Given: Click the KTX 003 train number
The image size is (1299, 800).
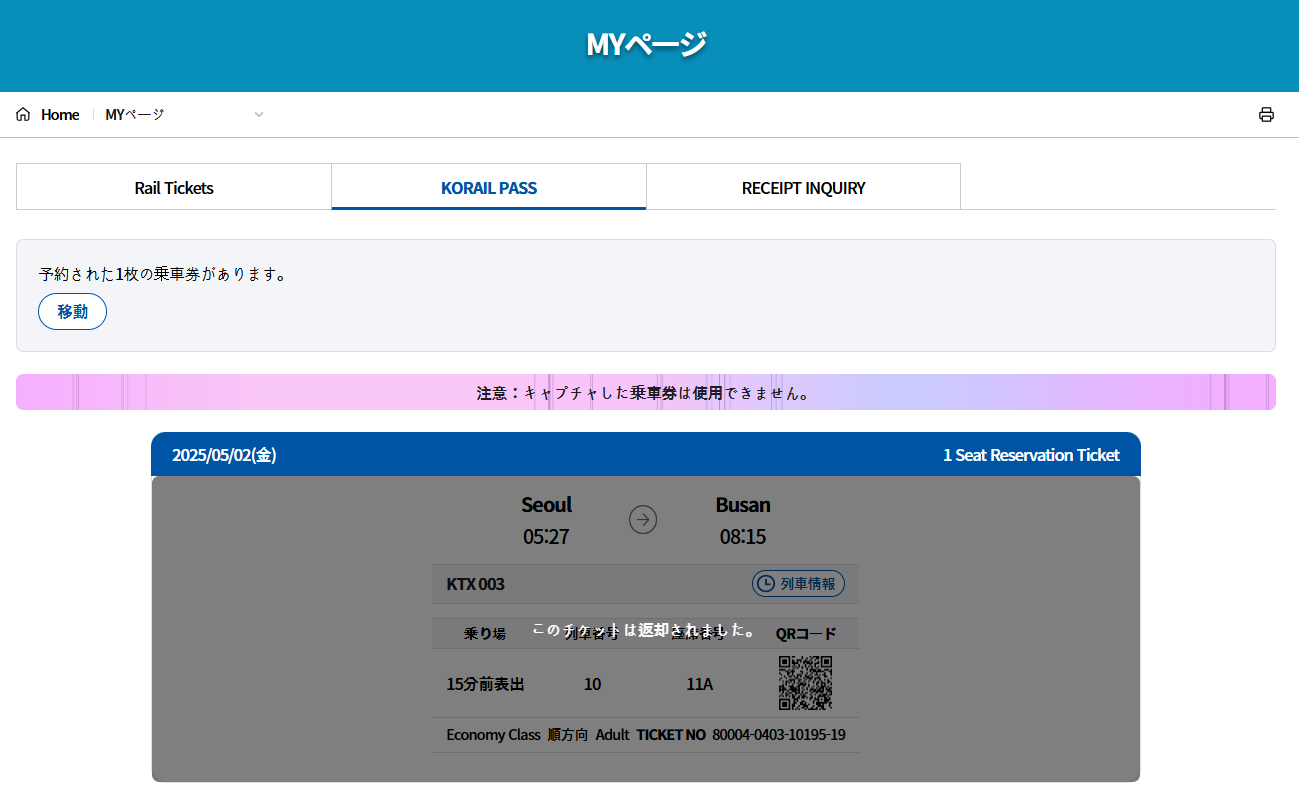Looking at the screenshot, I should pos(475,584).
